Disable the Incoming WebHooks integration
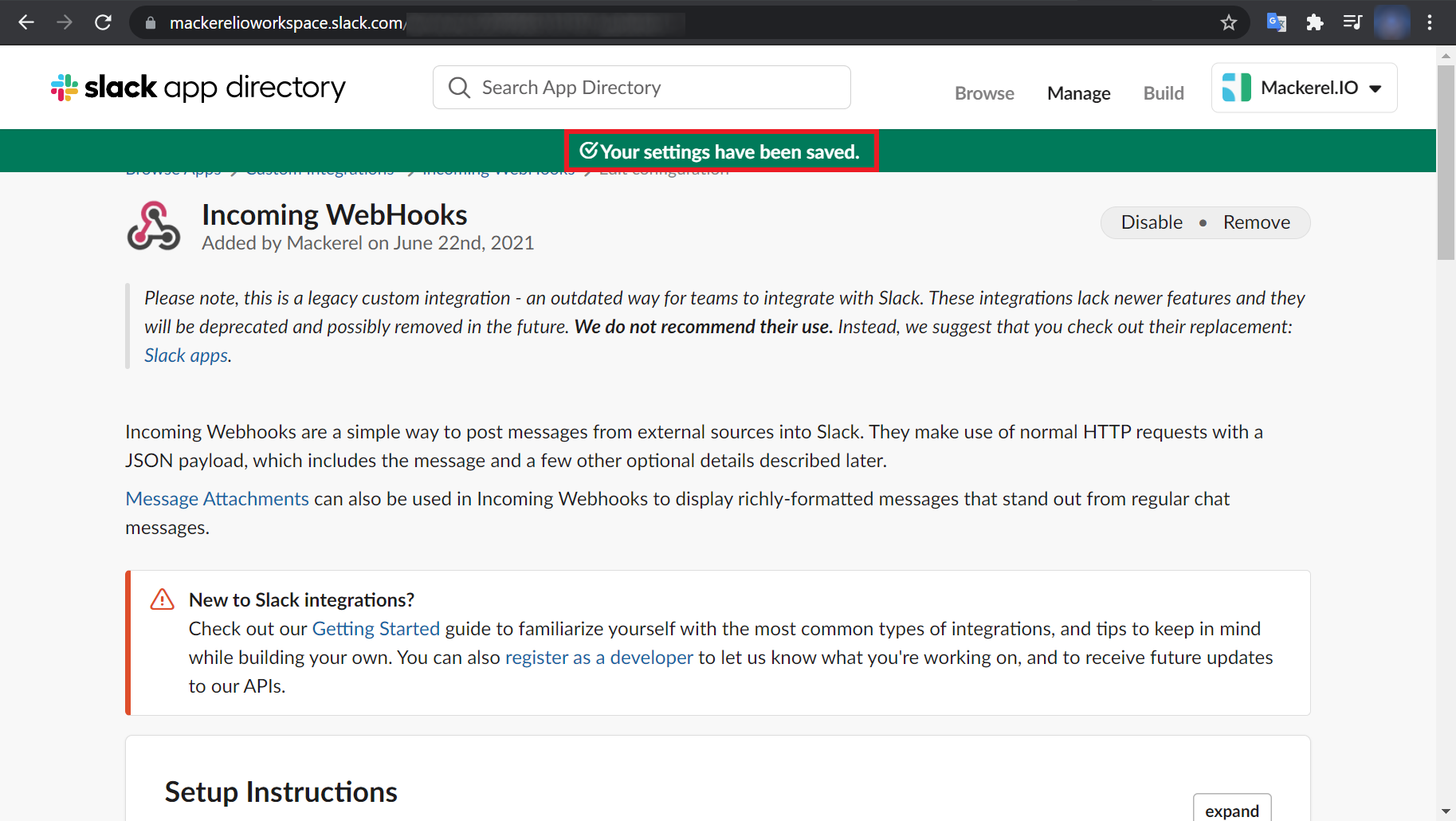Viewport: 1456px width, 821px height. click(1152, 222)
